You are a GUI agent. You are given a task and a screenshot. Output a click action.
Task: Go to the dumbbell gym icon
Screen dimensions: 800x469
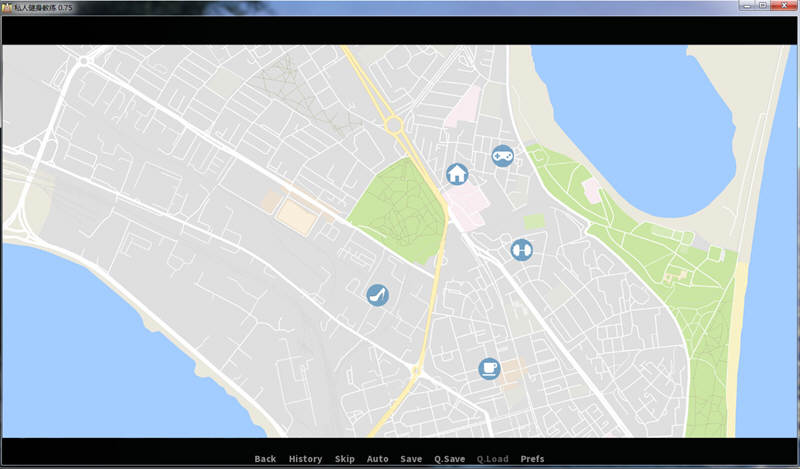521,249
